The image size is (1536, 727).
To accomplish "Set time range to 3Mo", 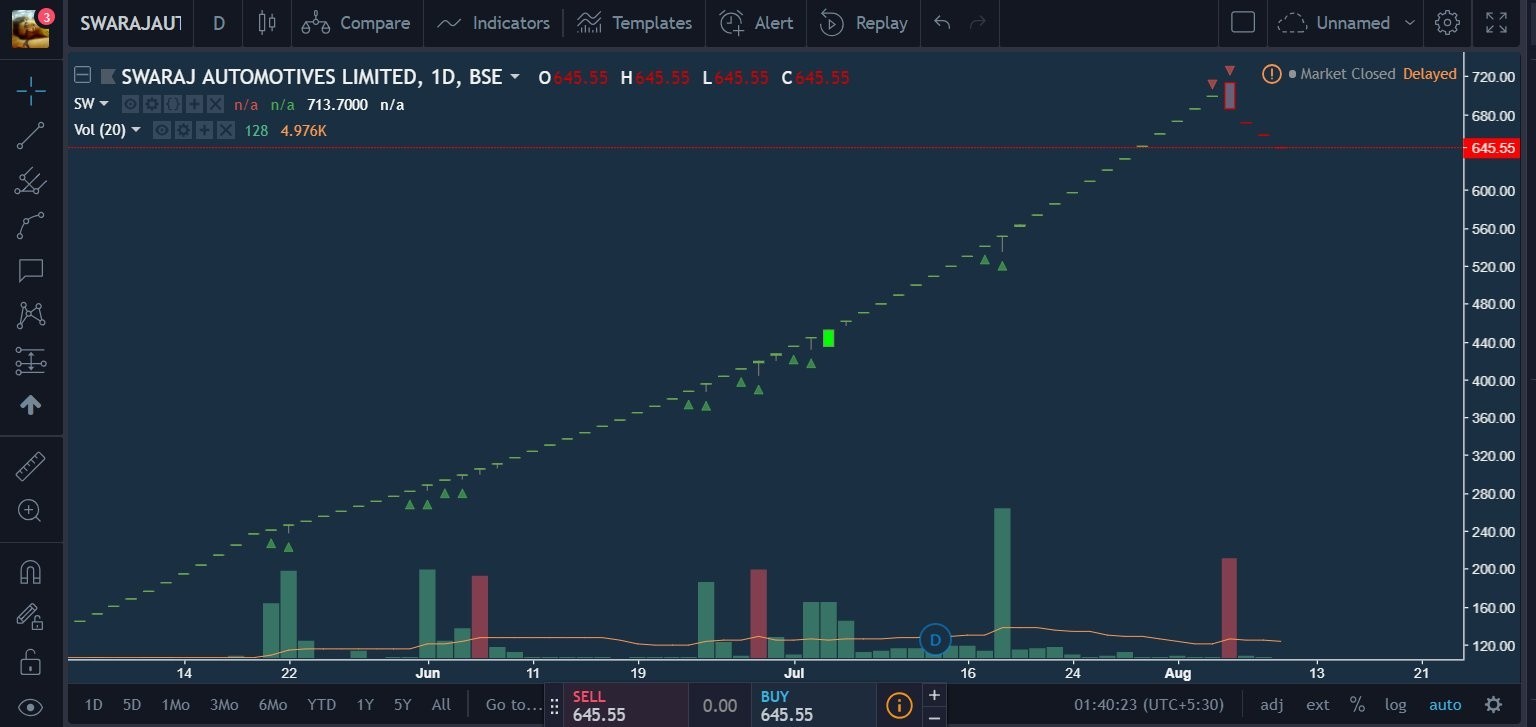I will coord(223,705).
